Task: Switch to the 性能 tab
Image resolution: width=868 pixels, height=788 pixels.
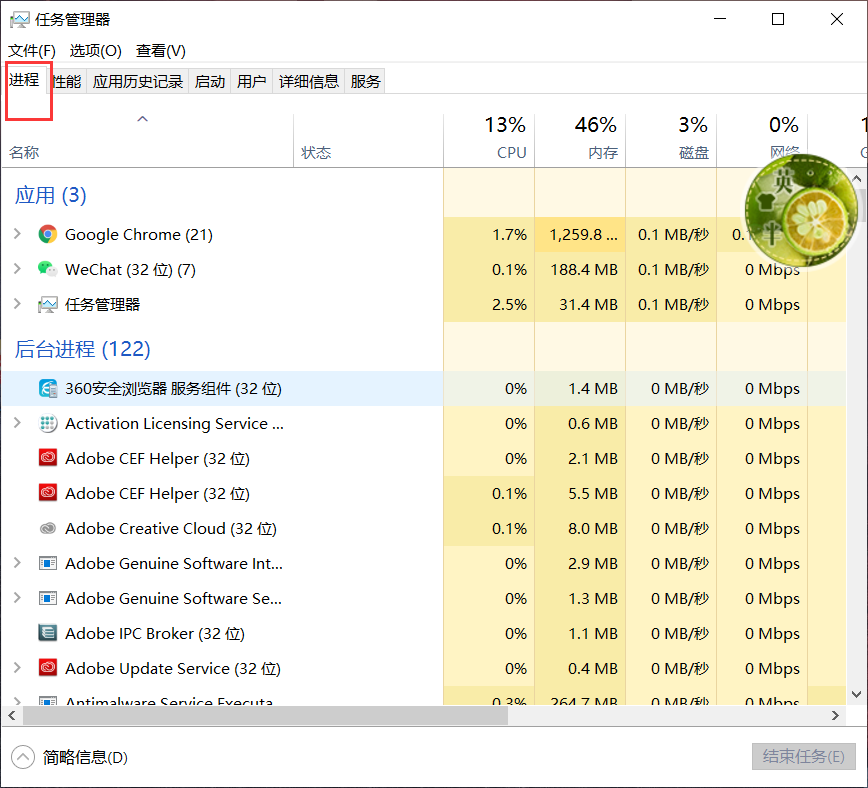Action: (67, 81)
